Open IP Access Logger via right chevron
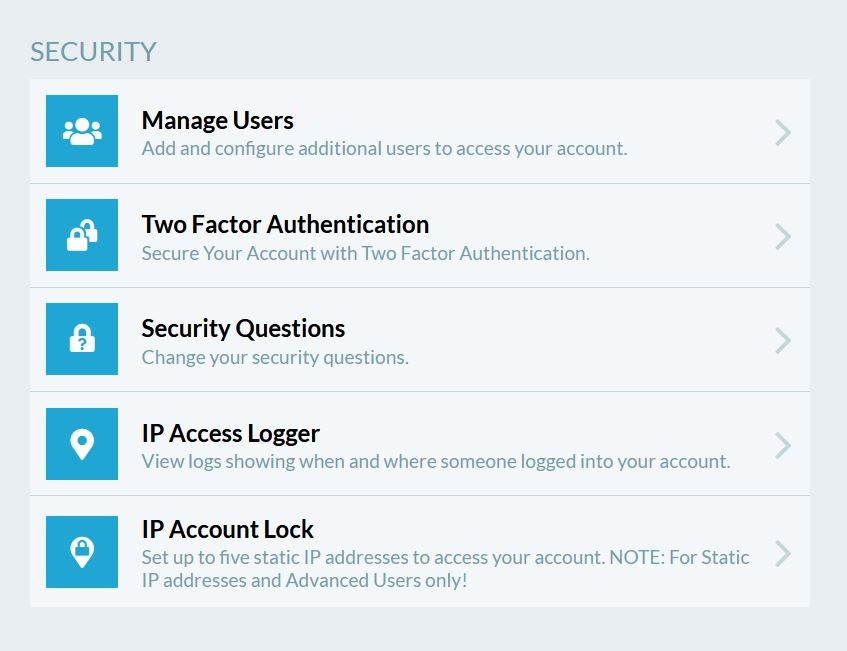 [783, 444]
